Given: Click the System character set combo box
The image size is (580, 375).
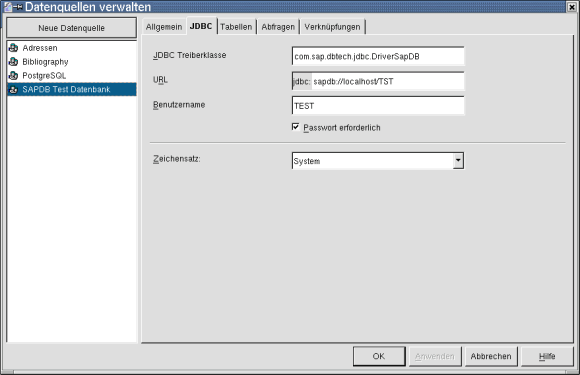Looking at the screenshot, I should (x=378, y=161).
